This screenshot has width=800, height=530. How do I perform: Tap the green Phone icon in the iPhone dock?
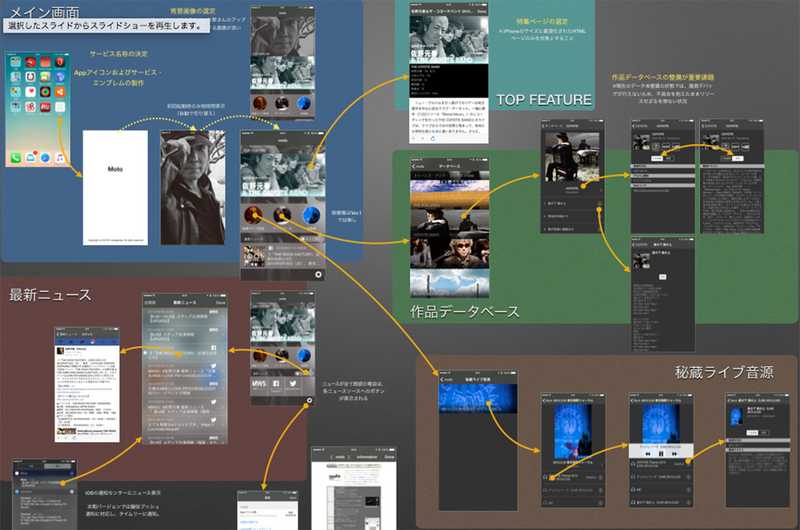(17, 158)
